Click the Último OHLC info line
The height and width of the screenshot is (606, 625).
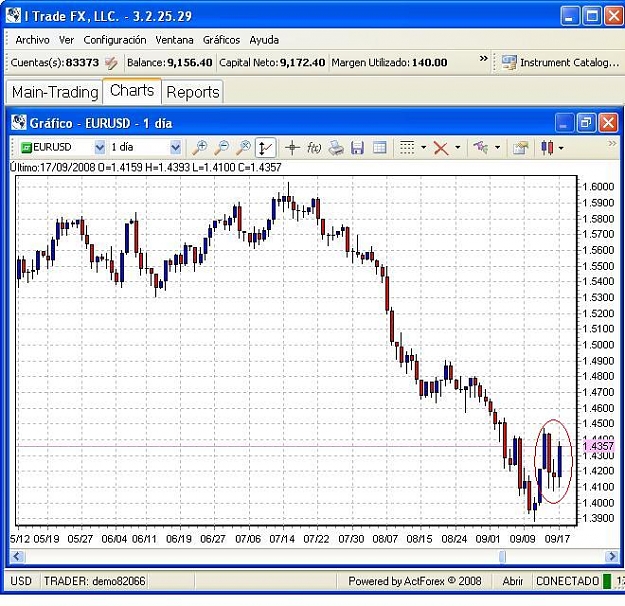[145, 167]
